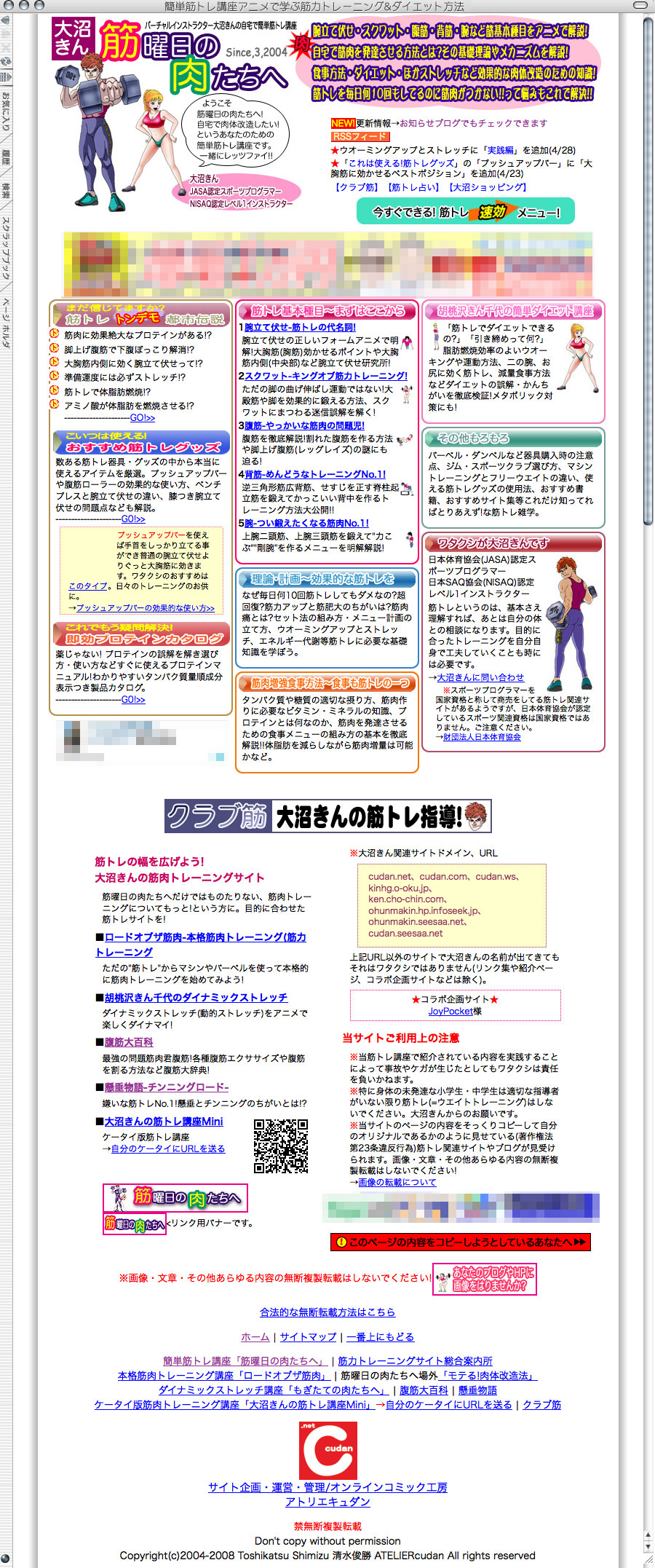Click the bullet icon beside 準備運動には必ずストレッチ!?

pyautogui.click(x=55, y=377)
